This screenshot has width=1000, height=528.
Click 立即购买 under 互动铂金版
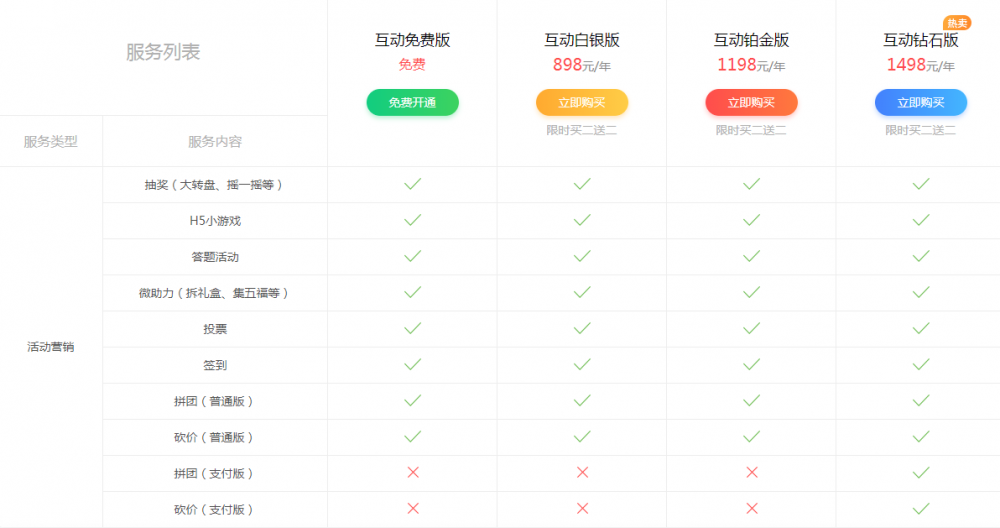[751, 103]
